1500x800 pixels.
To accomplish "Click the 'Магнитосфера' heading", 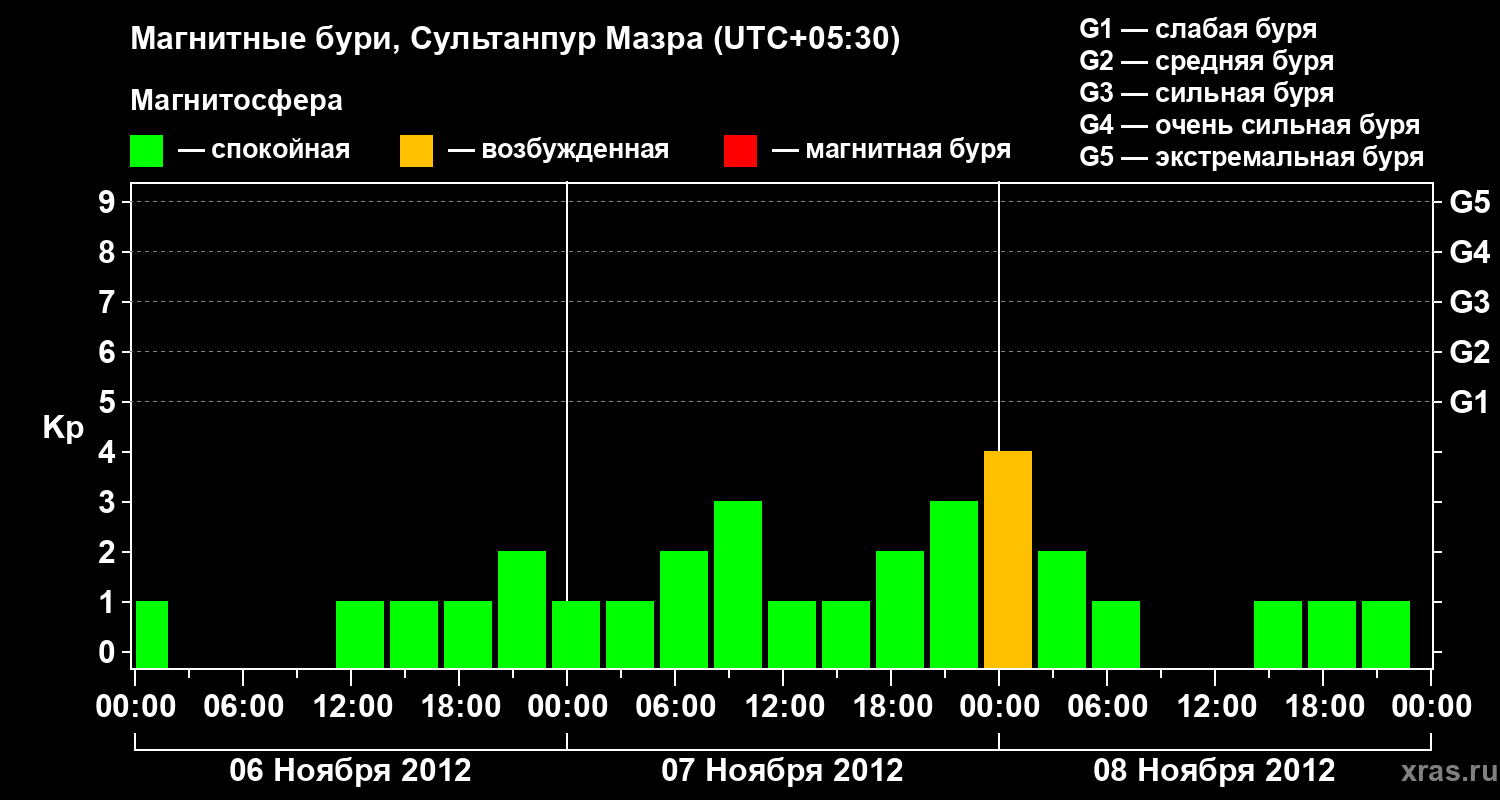I will coord(237,101).
